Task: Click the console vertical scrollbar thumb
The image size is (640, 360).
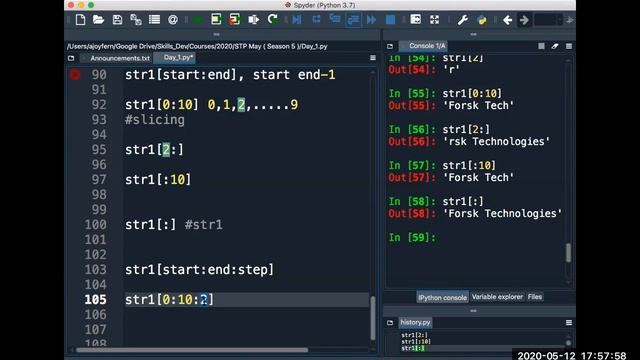Action: point(568,253)
